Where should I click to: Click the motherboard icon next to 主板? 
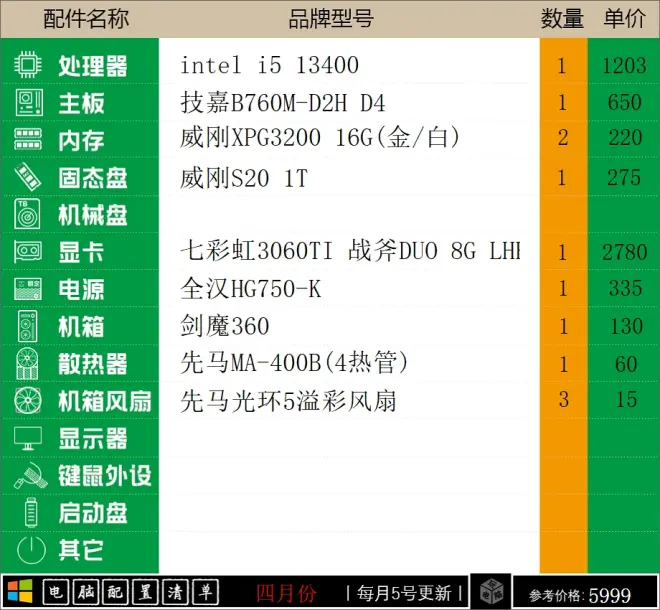click(27, 103)
